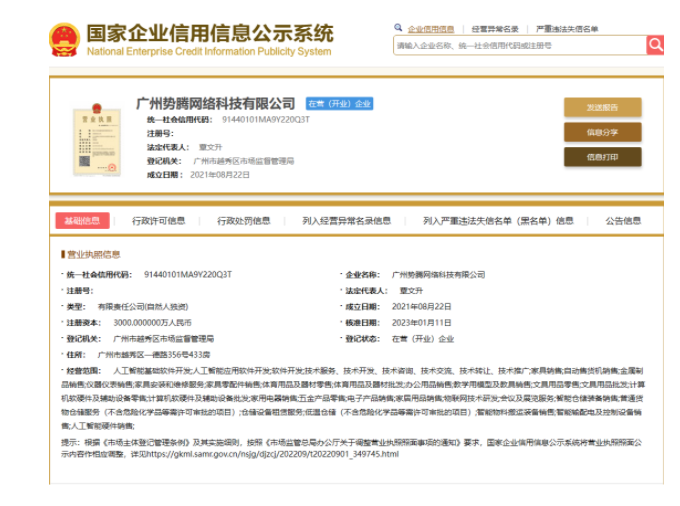Click the 发送报告 button
680x506 pixels.
[602, 108]
